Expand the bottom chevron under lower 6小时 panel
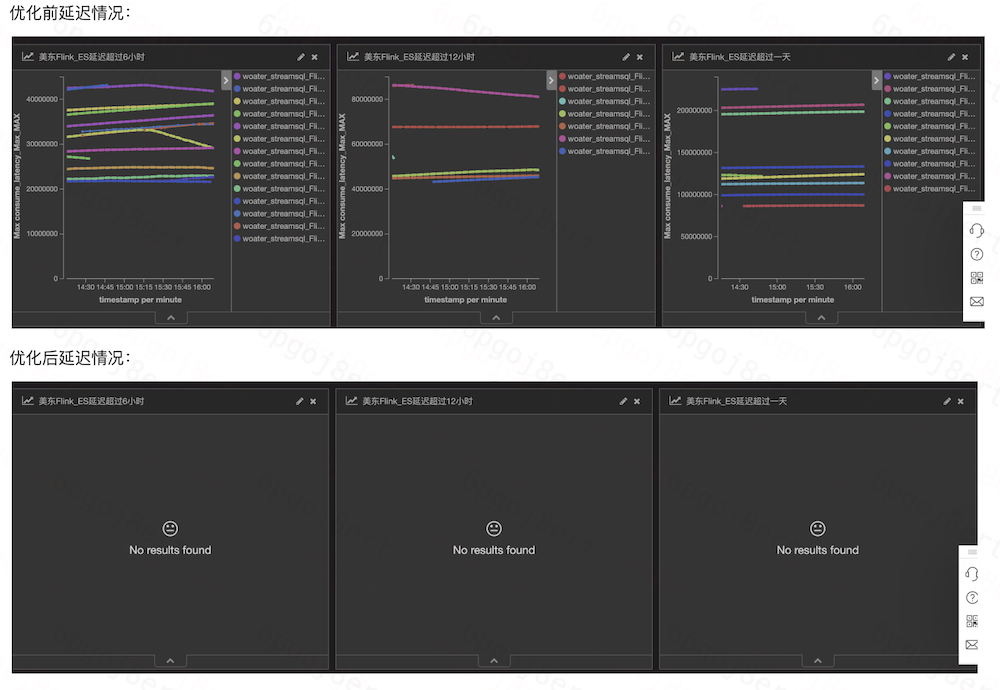 pos(170,661)
